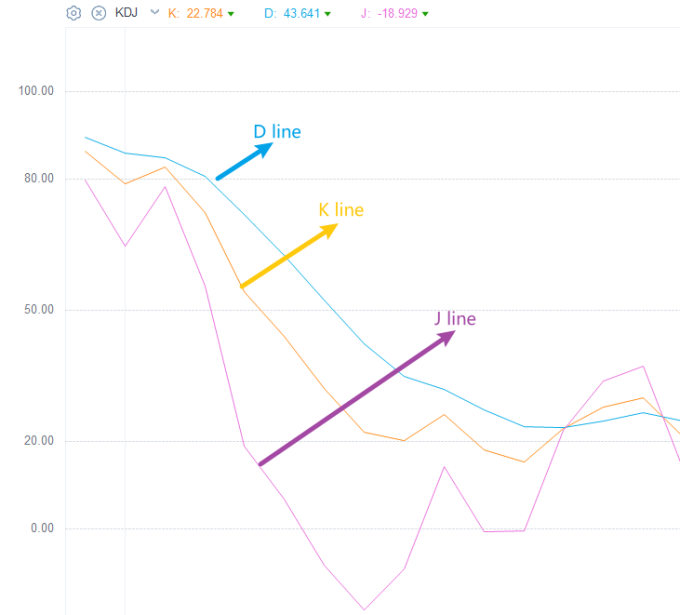Image resolution: width=680 pixels, height=615 pixels.
Task: Click the green down arrow beside D value
Action: [328, 14]
